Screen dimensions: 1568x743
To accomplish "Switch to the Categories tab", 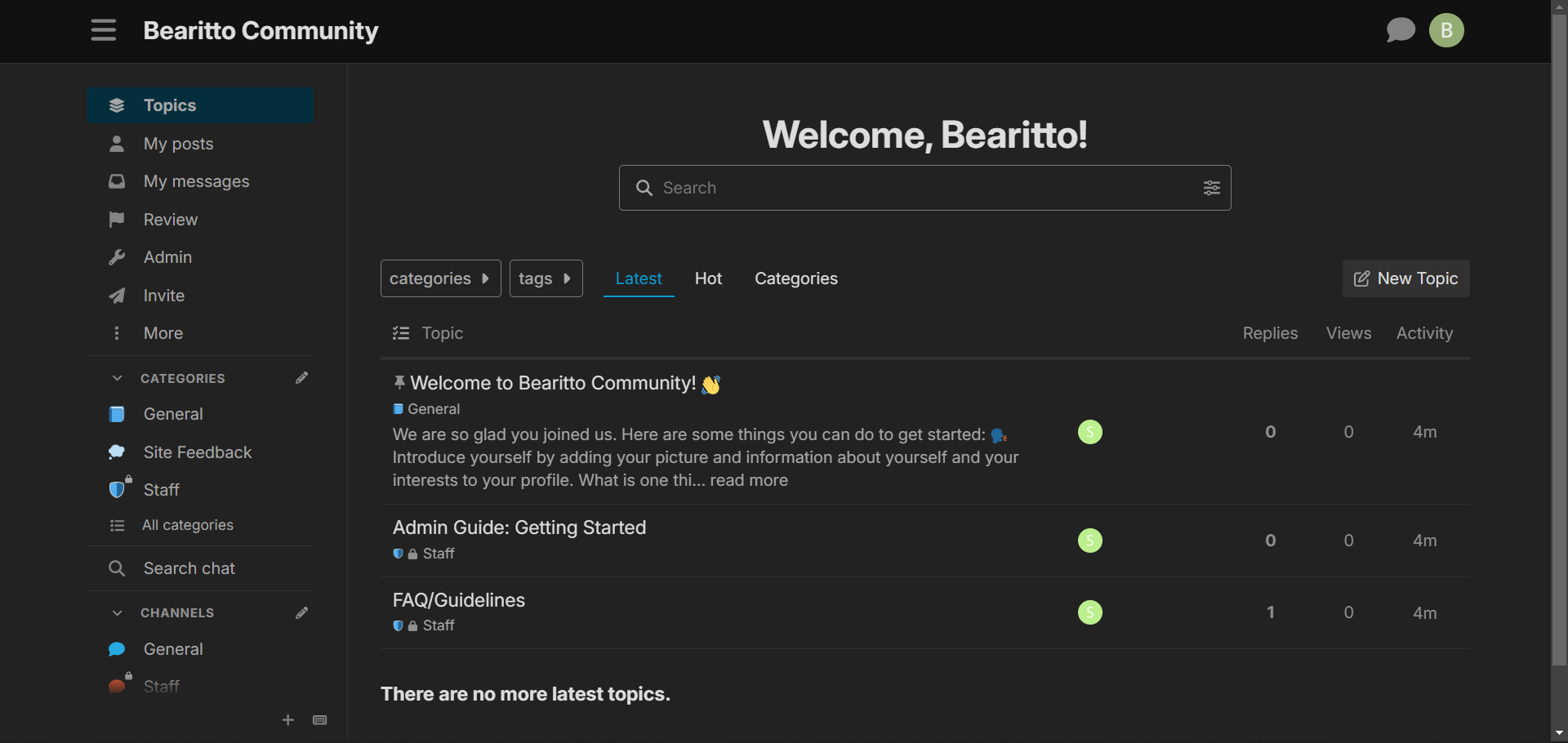I will tap(795, 278).
